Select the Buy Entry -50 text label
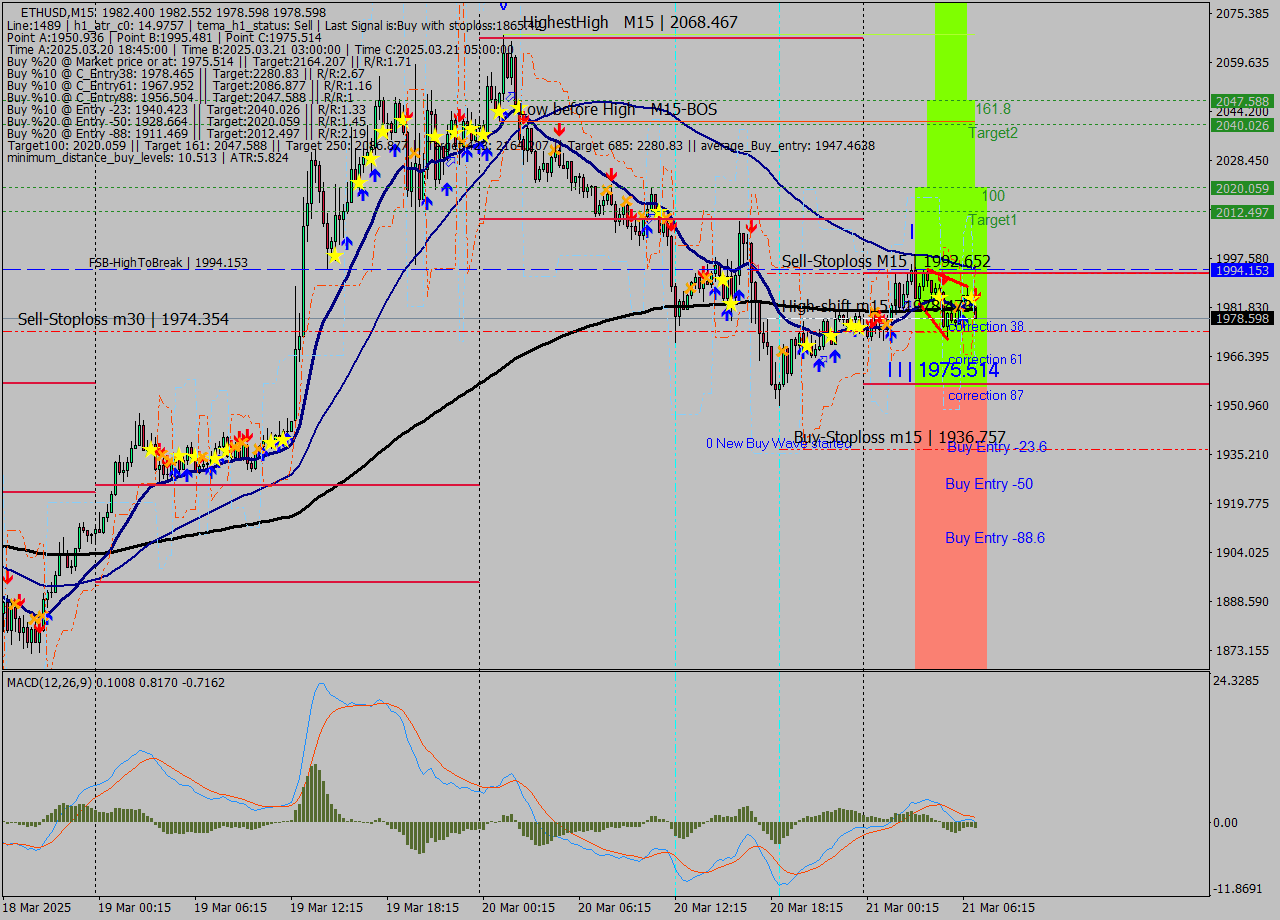Screen dimensions: 1280x920 tap(988, 484)
